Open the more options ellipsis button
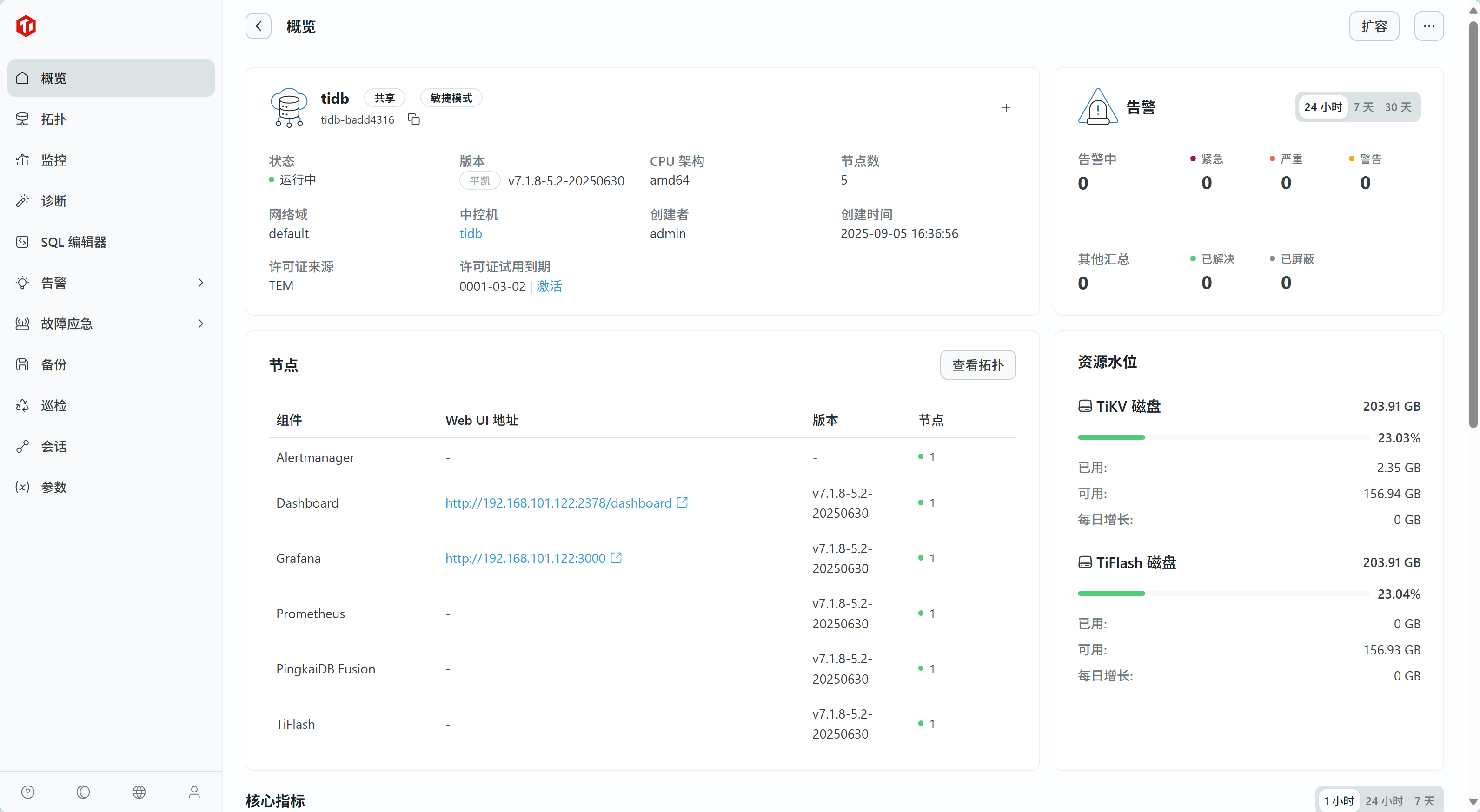 pyautogui.click(x=1428, y=26)
